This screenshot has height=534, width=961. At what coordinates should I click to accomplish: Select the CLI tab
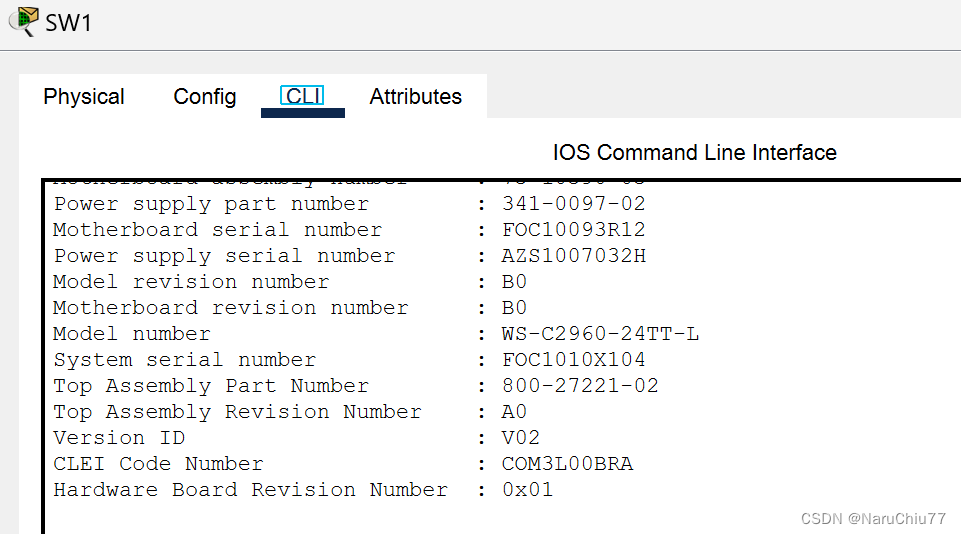[x=302, y=96]
